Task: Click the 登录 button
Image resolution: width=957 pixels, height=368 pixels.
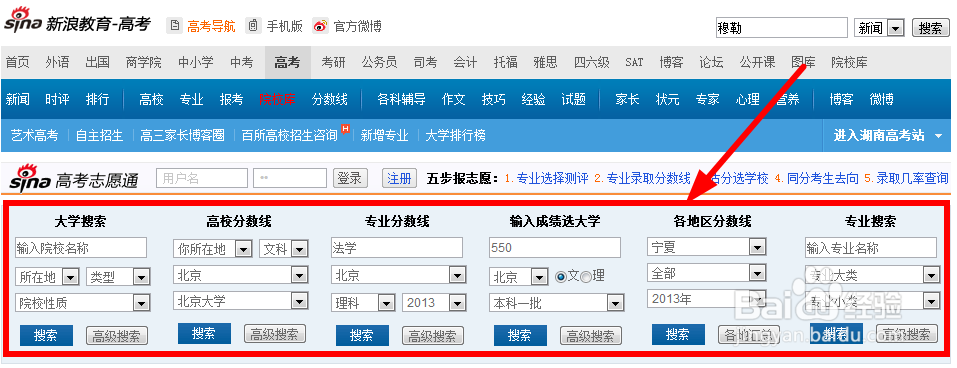Action: click(x=350, y=178)
